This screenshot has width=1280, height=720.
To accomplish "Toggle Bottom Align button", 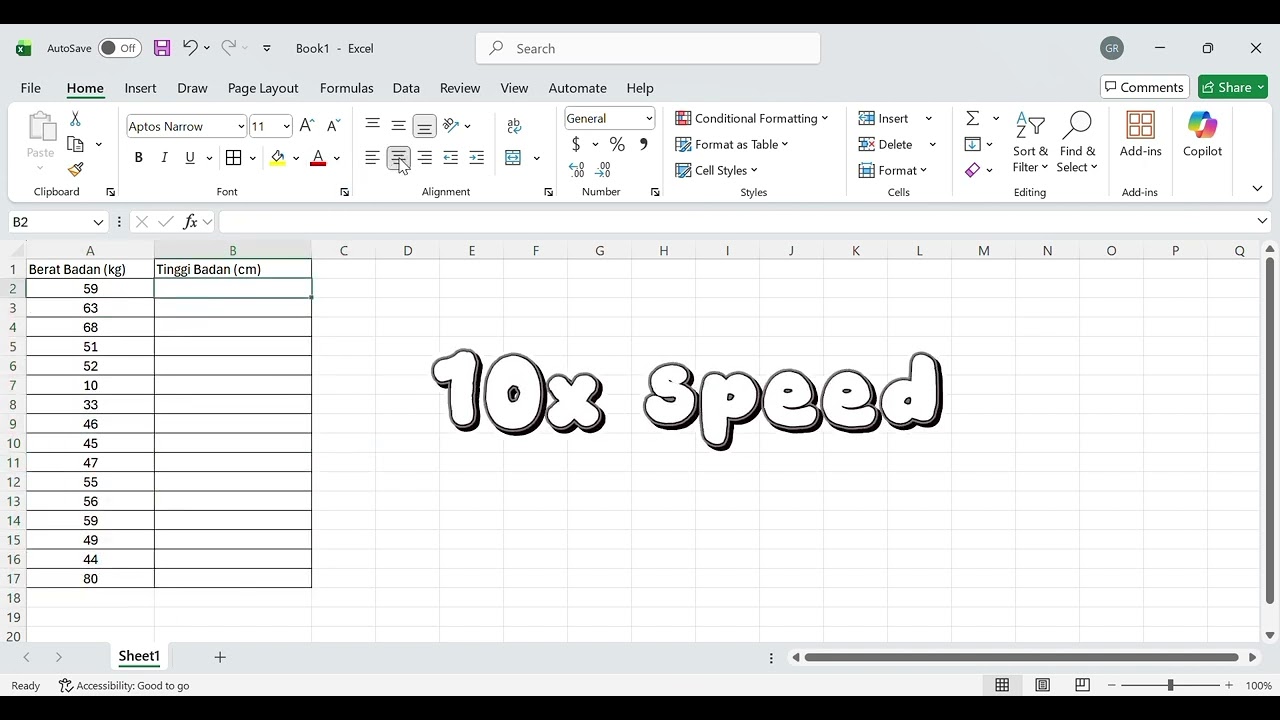I will tap(425, 126).
